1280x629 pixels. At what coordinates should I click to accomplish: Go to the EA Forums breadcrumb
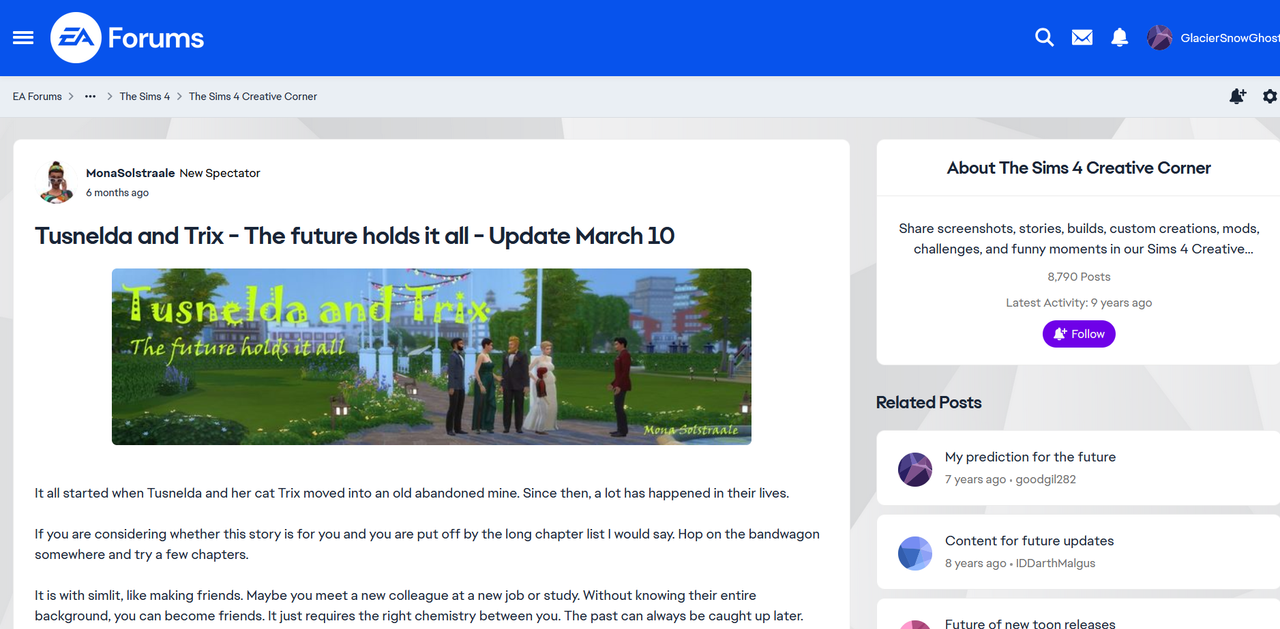[37, 96]
